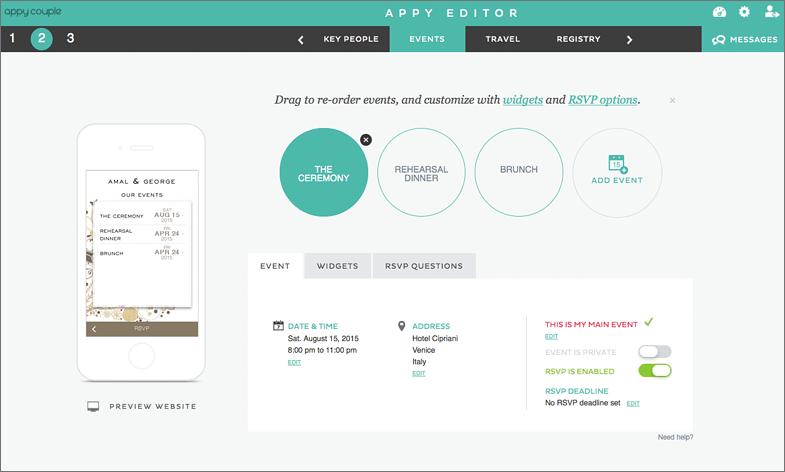This screenshot has width=785, height=472.
Task: Disable the RSVP Is Enabled switch
Action: pos(655,371)
